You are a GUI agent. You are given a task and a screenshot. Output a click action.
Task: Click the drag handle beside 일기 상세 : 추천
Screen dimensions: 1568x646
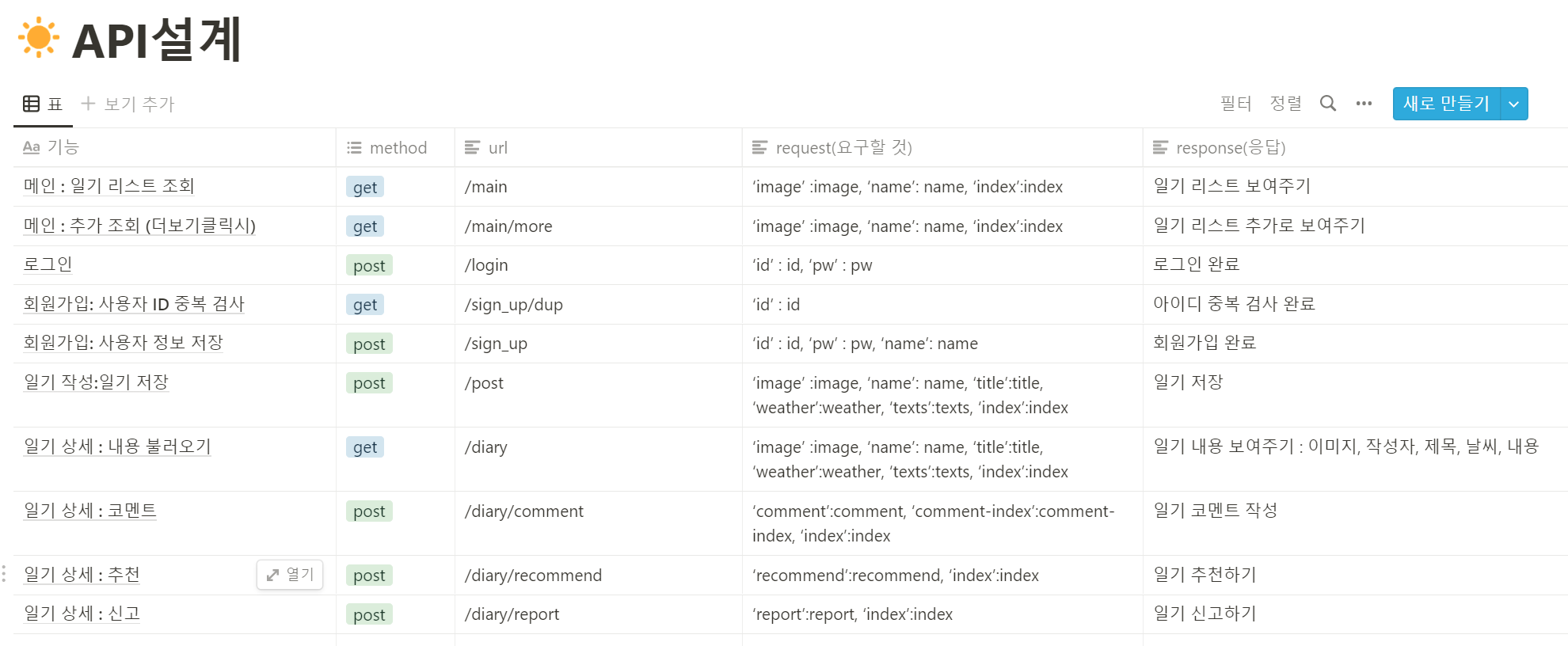(4, 574)
